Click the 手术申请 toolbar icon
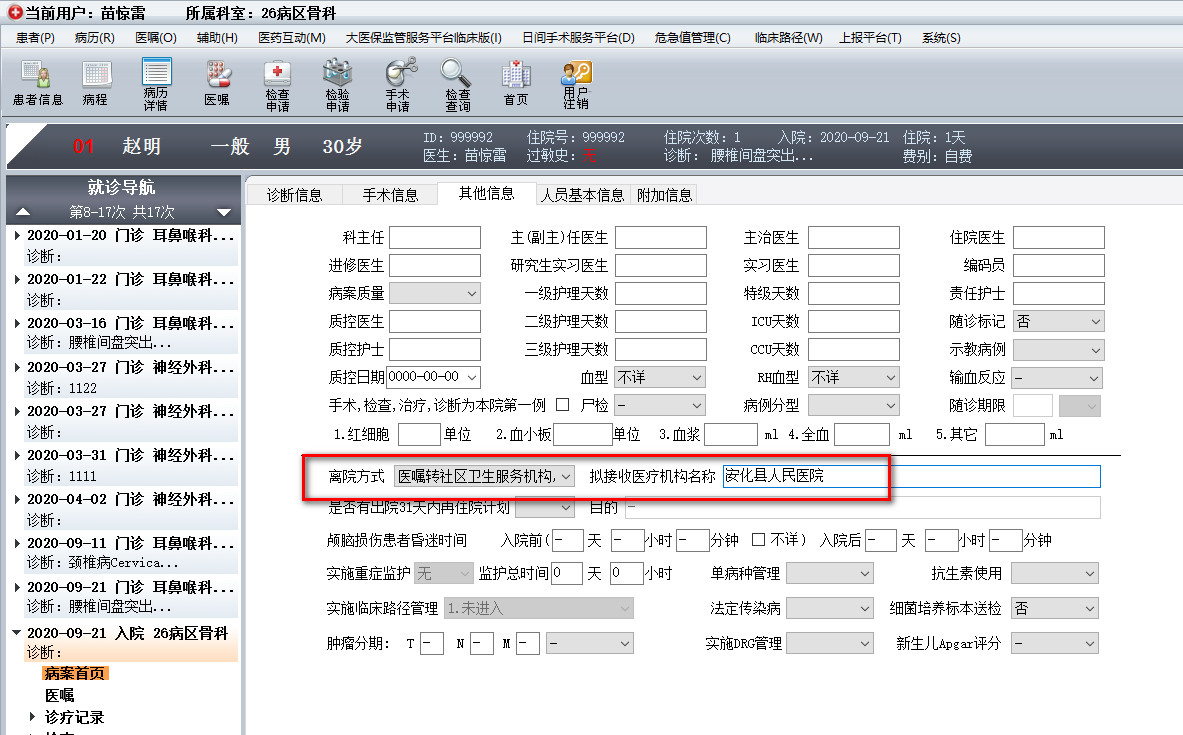Image resolution: width=1183 pixels, height=735 pixels. 398,83
